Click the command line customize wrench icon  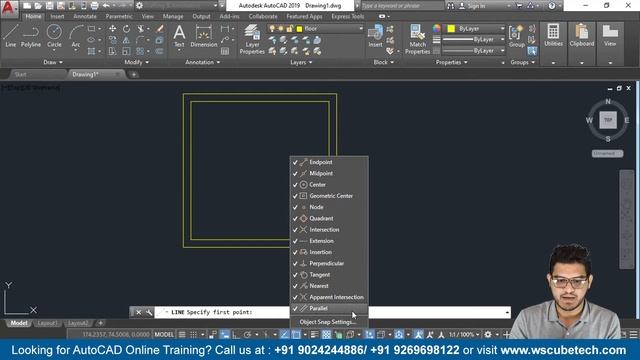tap(149, 312)
